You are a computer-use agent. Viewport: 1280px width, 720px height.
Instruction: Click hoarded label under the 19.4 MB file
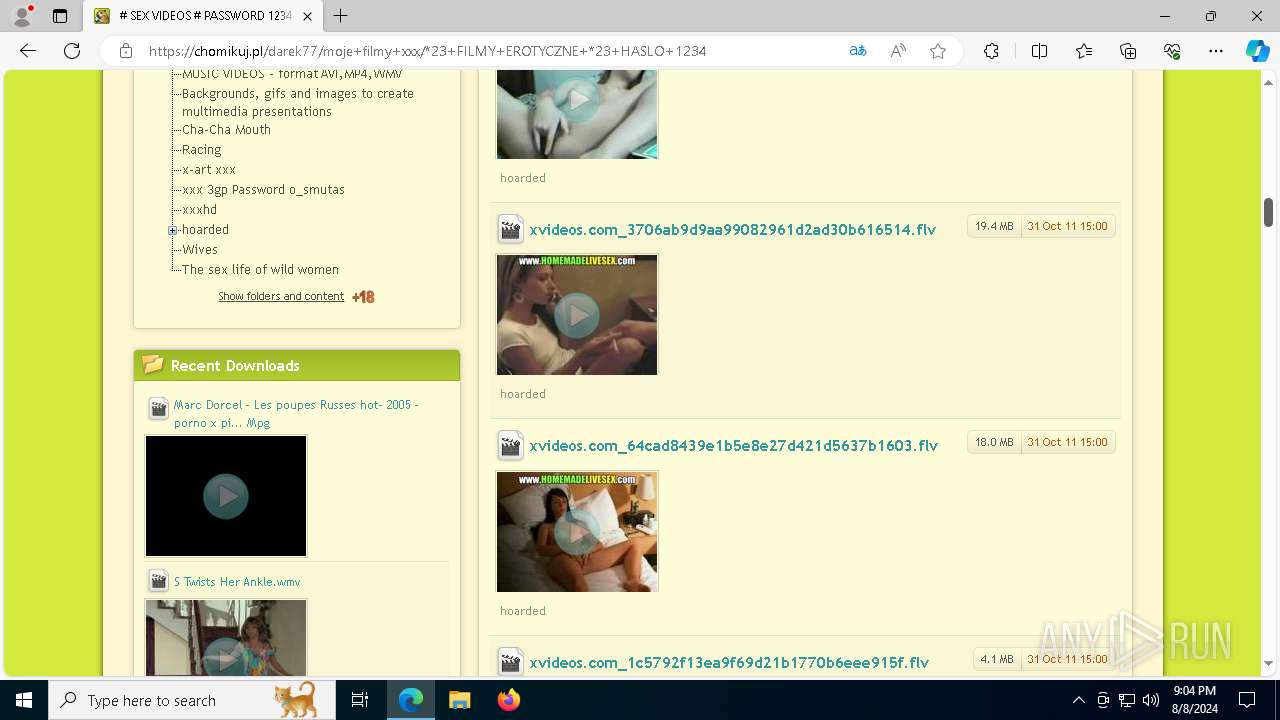click(x=523, y=394)
